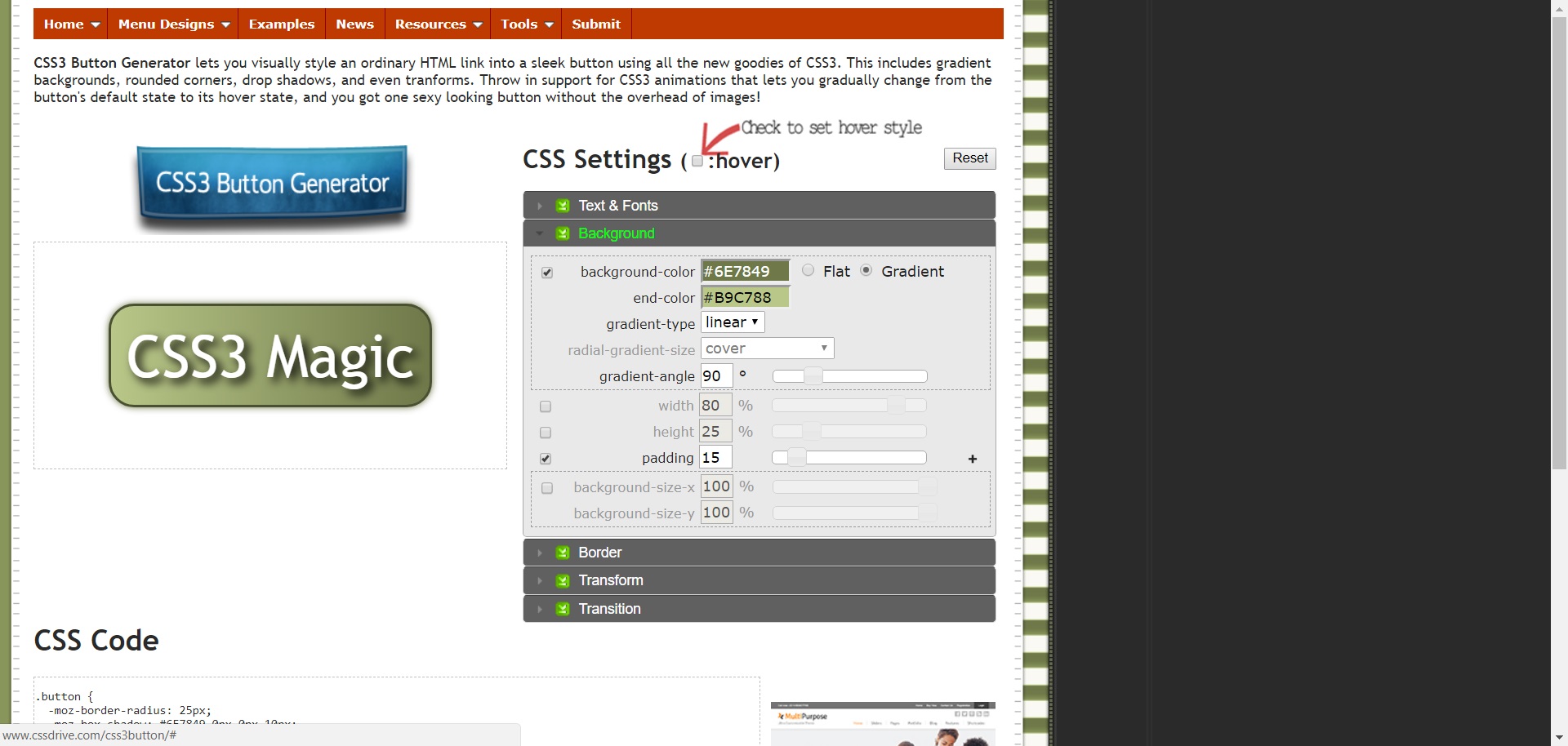Click the CSS3 Magic preview button
The width and height of the screenshot is (1568, 746).
(x=270, y=356)
